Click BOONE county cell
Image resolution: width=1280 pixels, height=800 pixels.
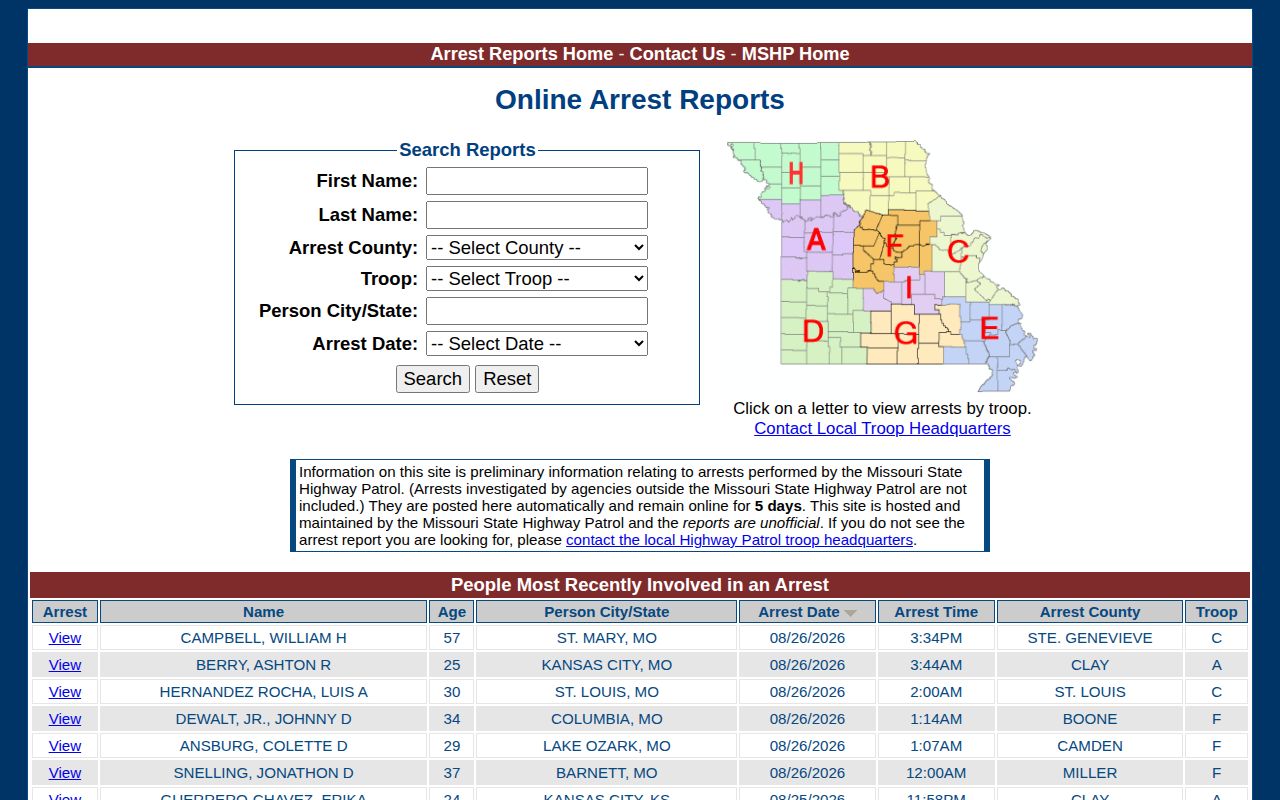pyautogui.click(x=1090, y=719)
